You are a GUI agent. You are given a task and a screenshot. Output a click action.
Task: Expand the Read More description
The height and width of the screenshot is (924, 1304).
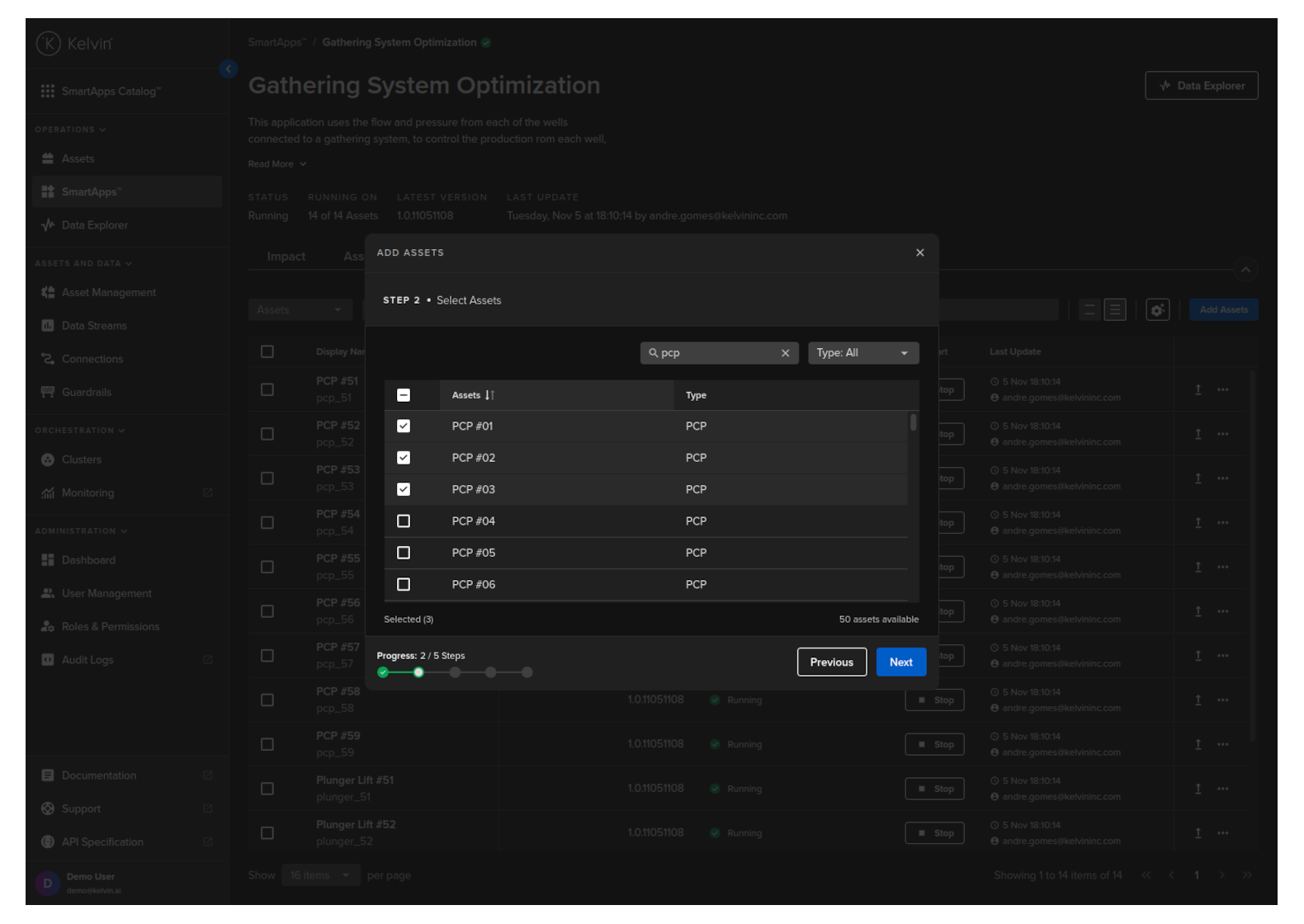276,164
